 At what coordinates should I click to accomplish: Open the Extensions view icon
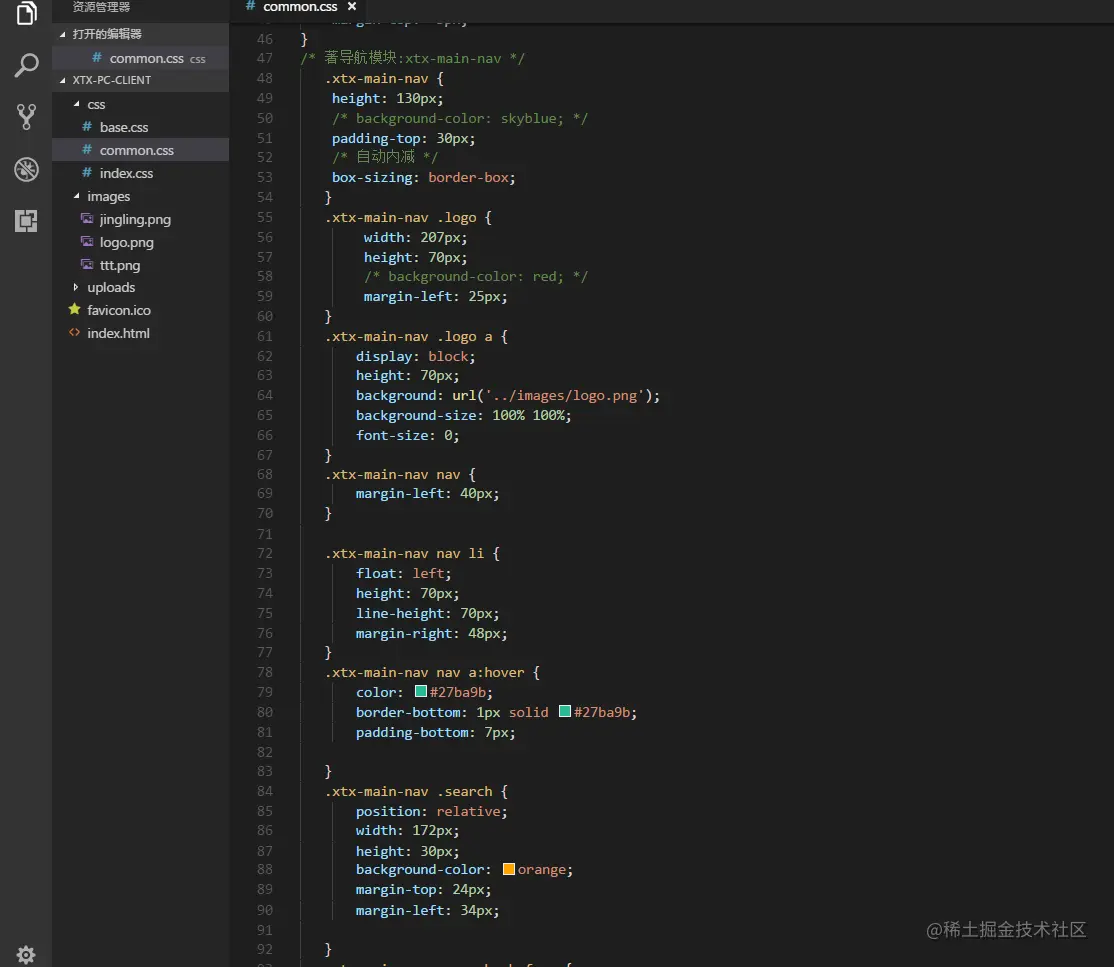[x=26, y=221]
